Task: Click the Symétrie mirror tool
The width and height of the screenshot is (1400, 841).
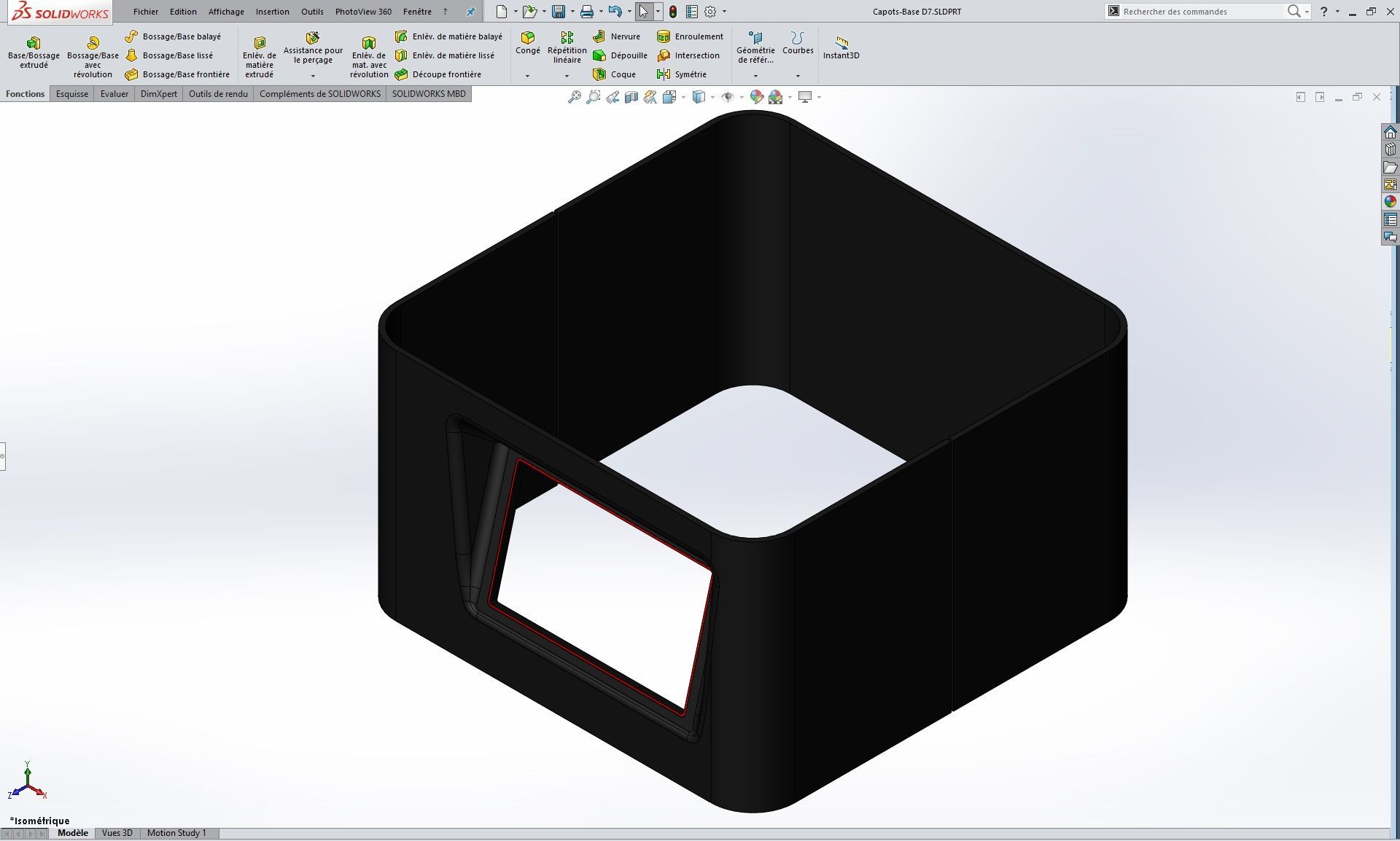Action: click(682, 74)
